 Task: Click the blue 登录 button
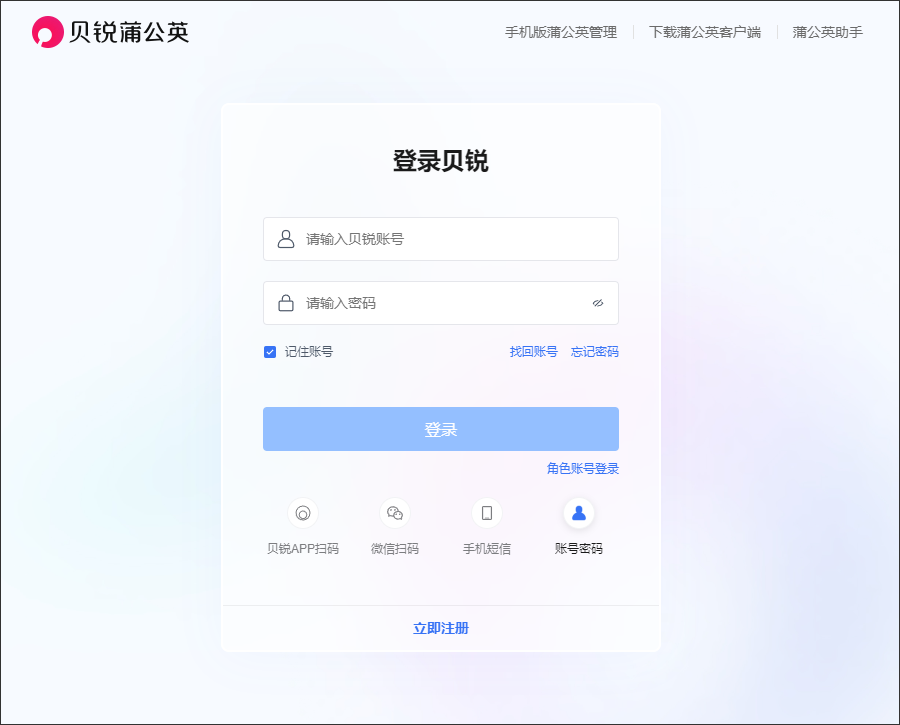click(x=441, y=429)
